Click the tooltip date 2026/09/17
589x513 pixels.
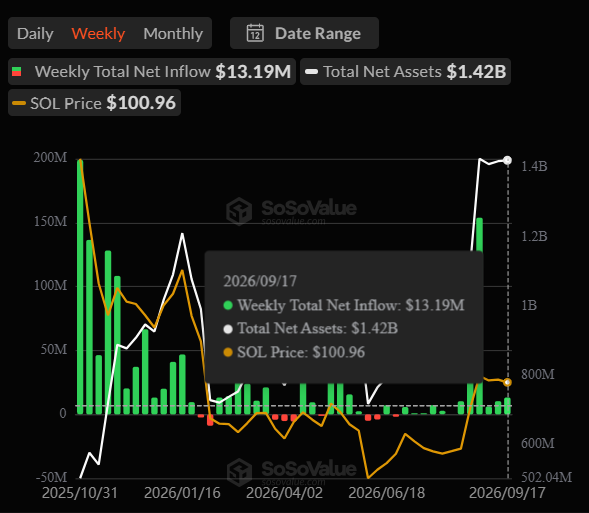(x=260, y=281)
